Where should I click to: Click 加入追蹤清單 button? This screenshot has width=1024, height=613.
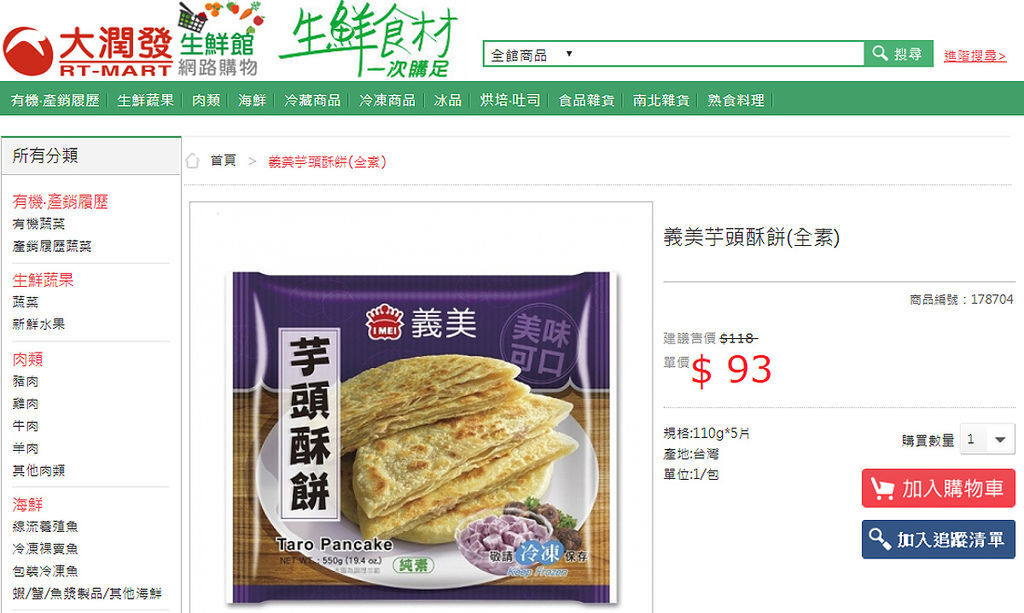click(x=938, y=539)
